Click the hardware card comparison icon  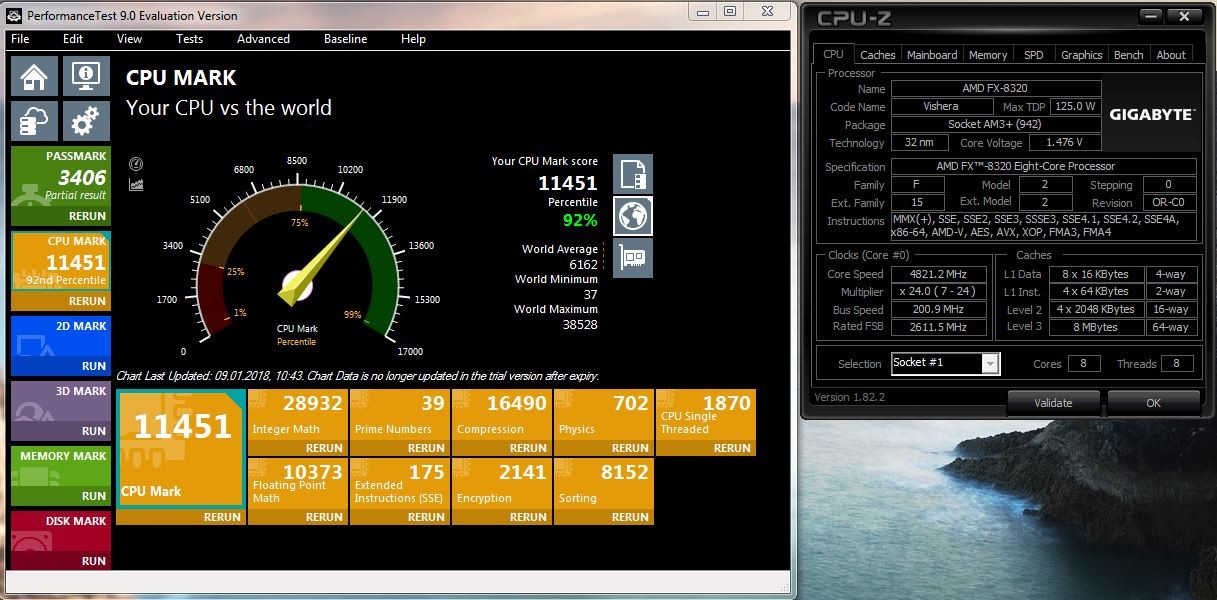tap(632, 257)
